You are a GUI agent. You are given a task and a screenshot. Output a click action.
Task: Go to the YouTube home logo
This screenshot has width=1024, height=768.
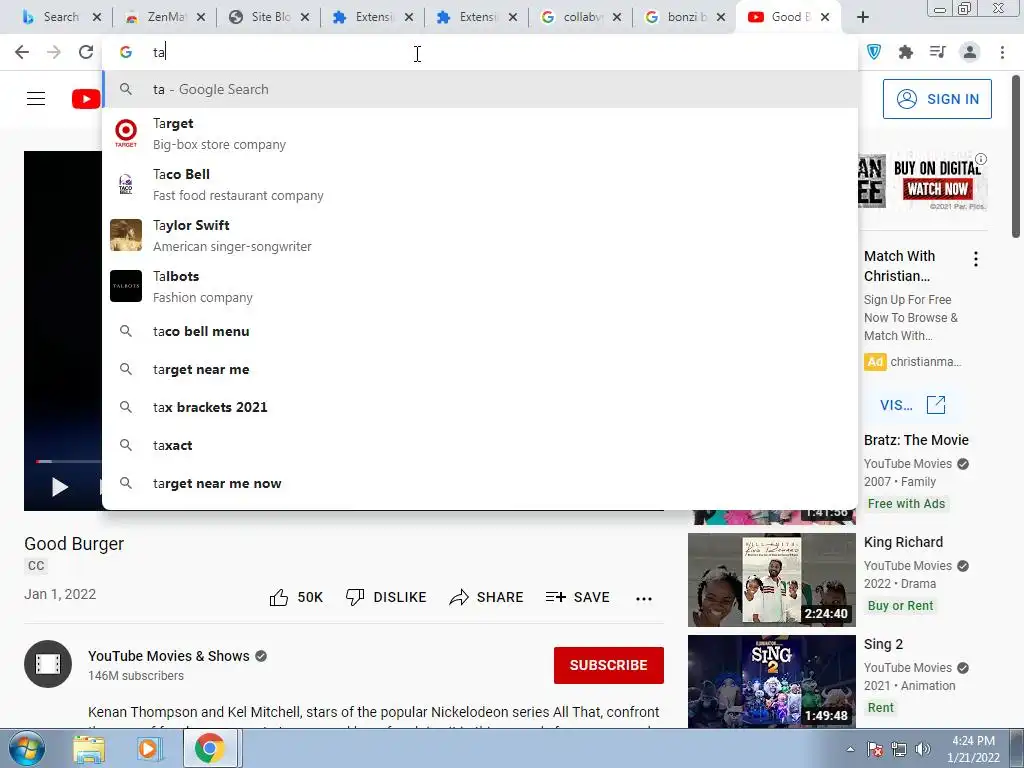[x=86, y=99]
